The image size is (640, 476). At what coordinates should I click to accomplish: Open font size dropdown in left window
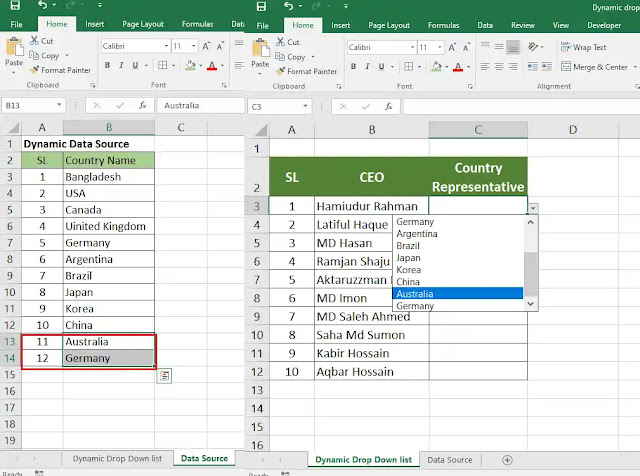(193, 46)
